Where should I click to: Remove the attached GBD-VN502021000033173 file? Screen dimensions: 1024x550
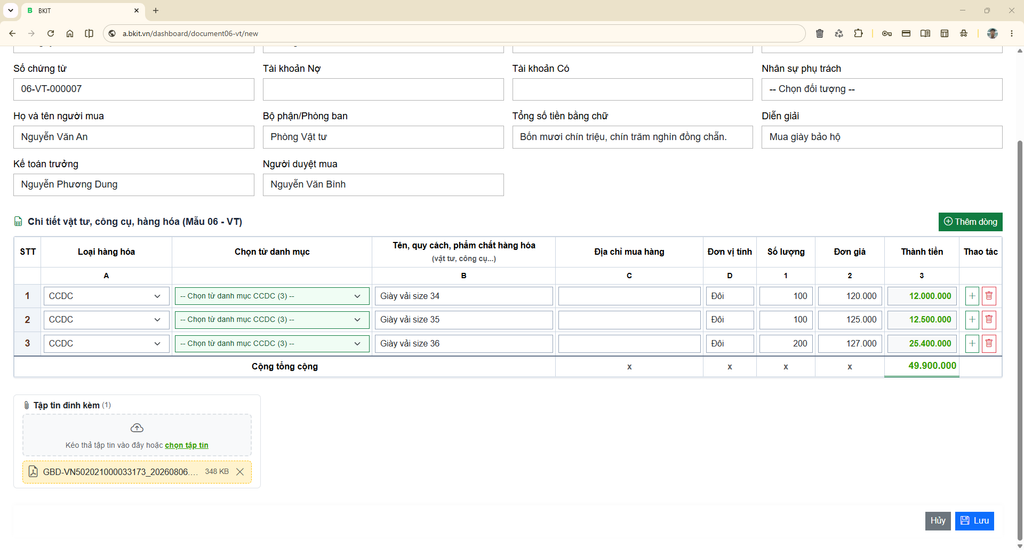click(x=240, y=472)
